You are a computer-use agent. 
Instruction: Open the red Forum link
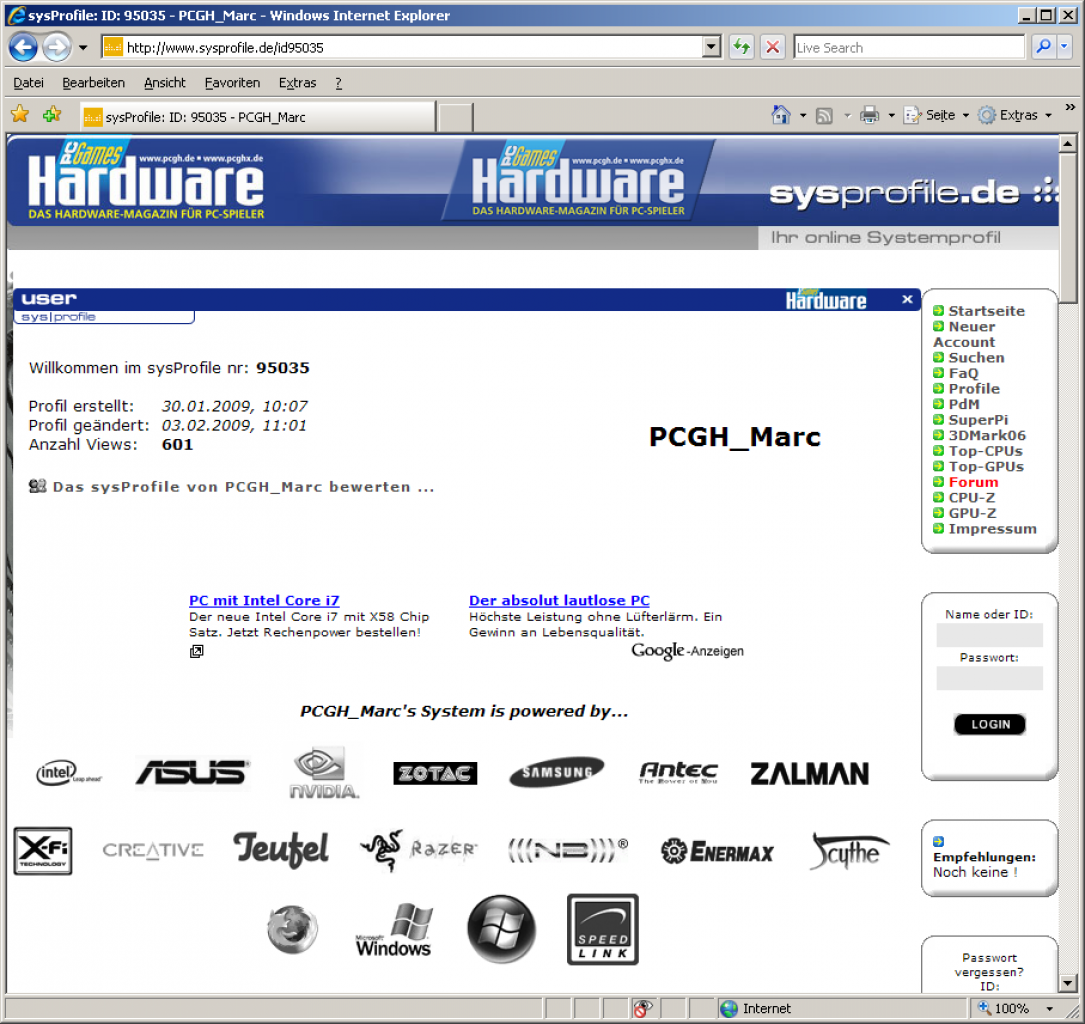973,482
